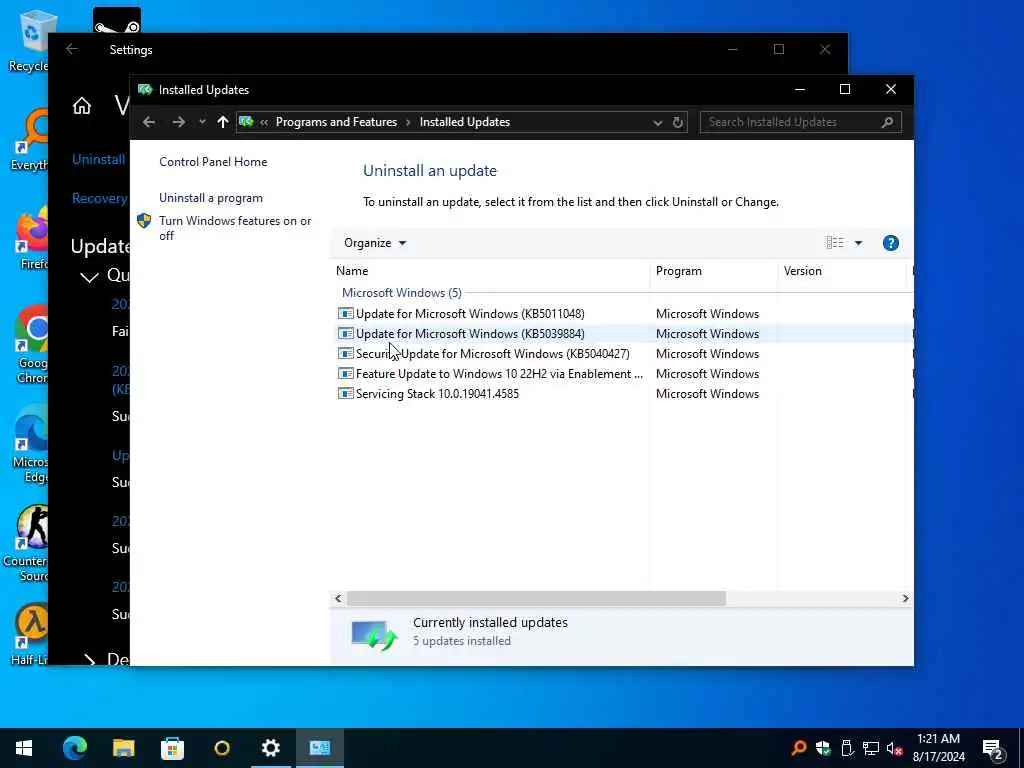Open help with the question mark icon
Image resolution: width=1024 pixels, height=768 pixels.
[890, 243]
